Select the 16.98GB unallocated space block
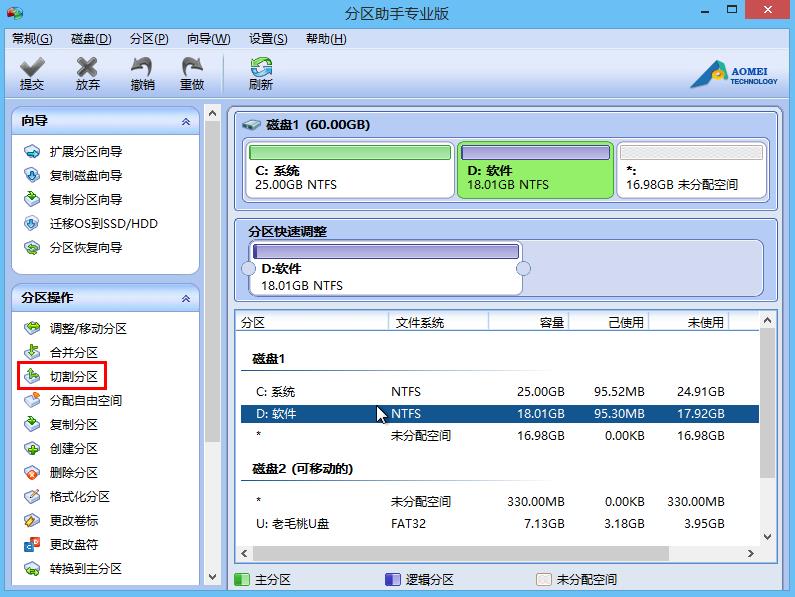 click(x=692, y=170)
